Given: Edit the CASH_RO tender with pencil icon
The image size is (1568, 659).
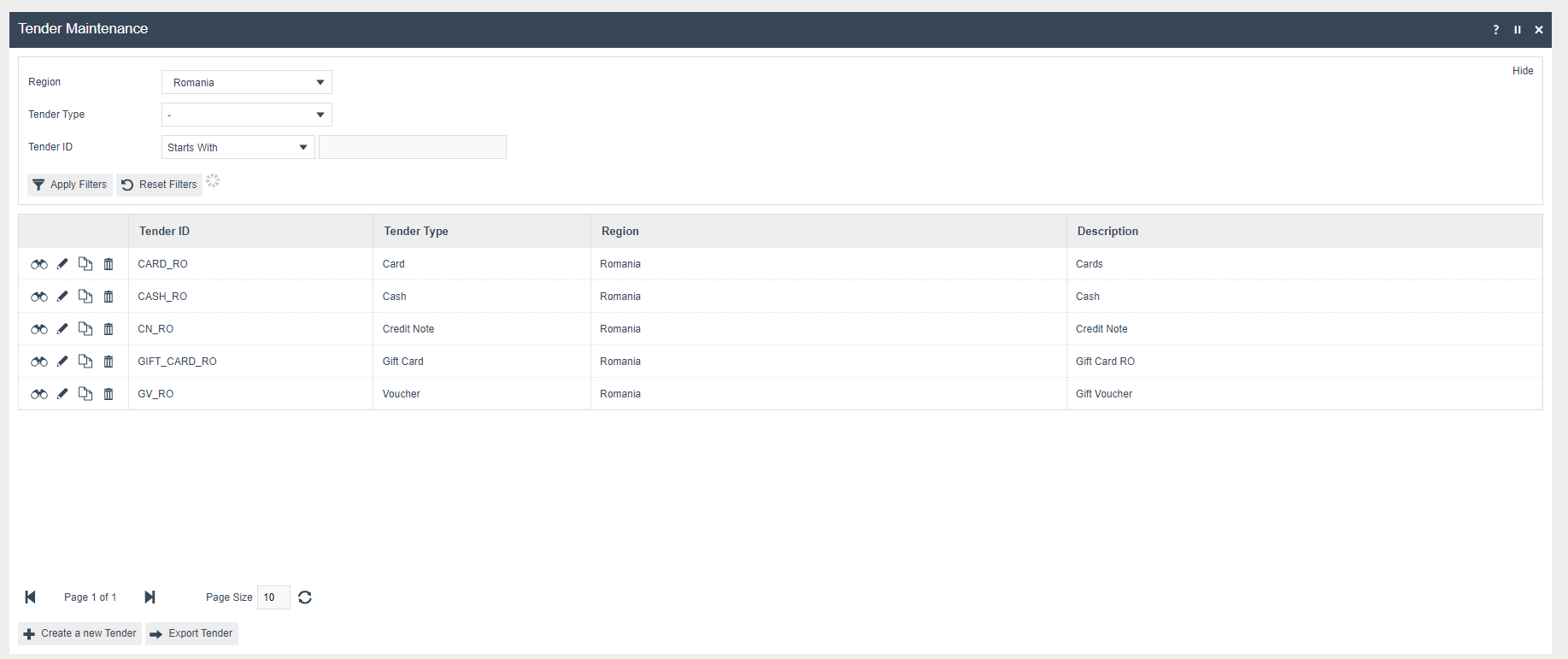Looking at the screenshot, I should point(62,297).
